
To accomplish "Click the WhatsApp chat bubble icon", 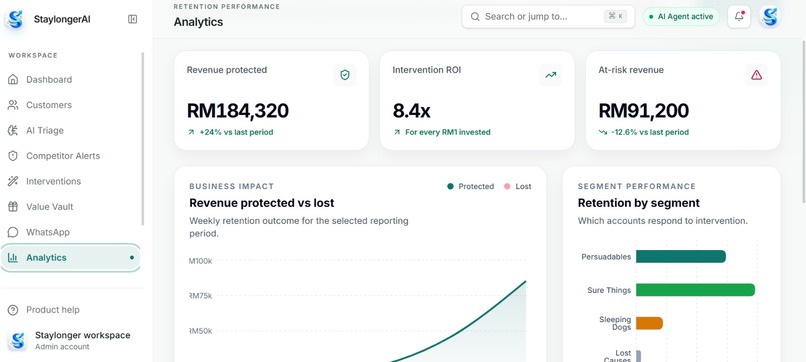I will coord(13,232).
